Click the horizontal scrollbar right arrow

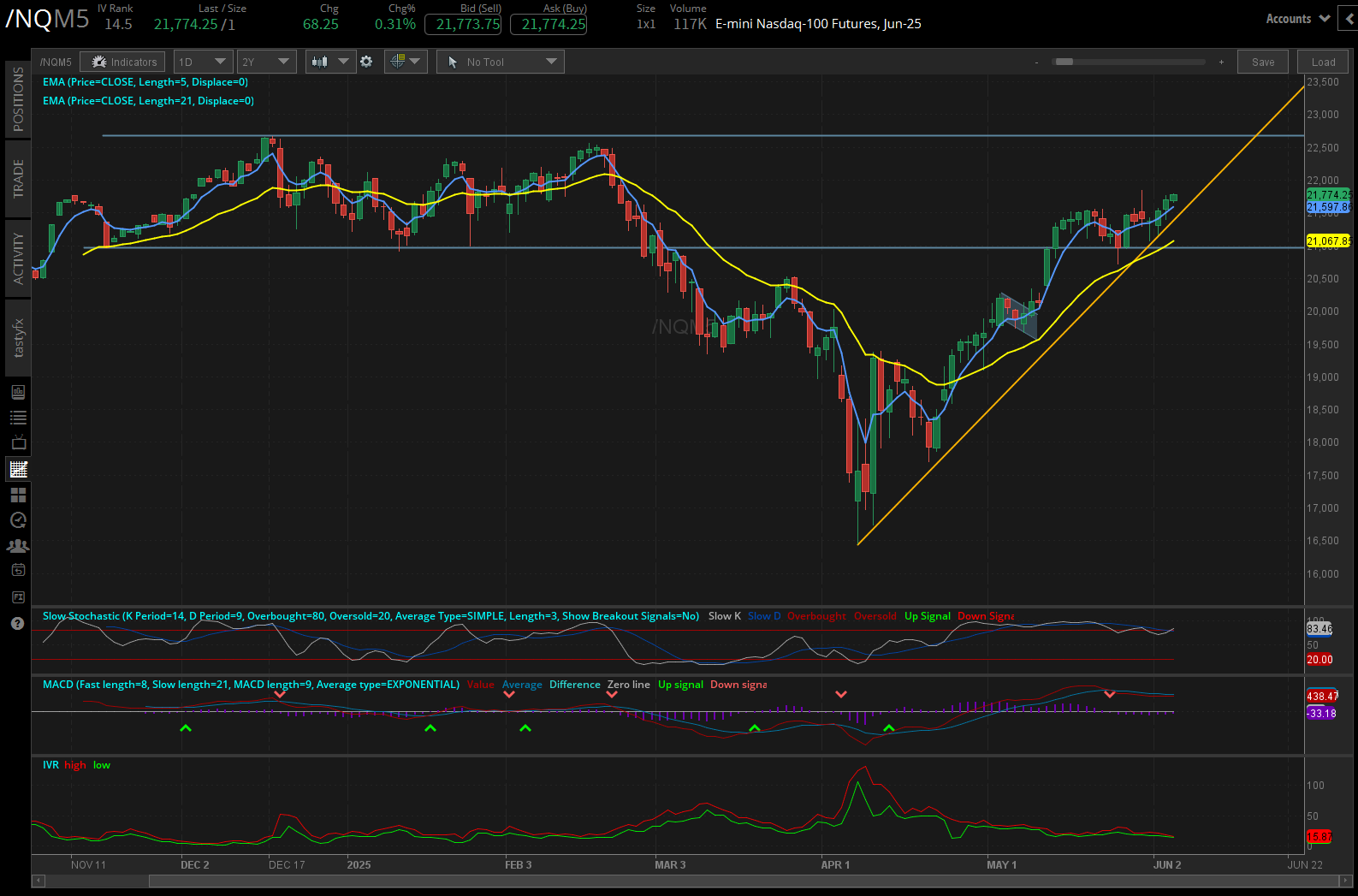point(1346,881)
